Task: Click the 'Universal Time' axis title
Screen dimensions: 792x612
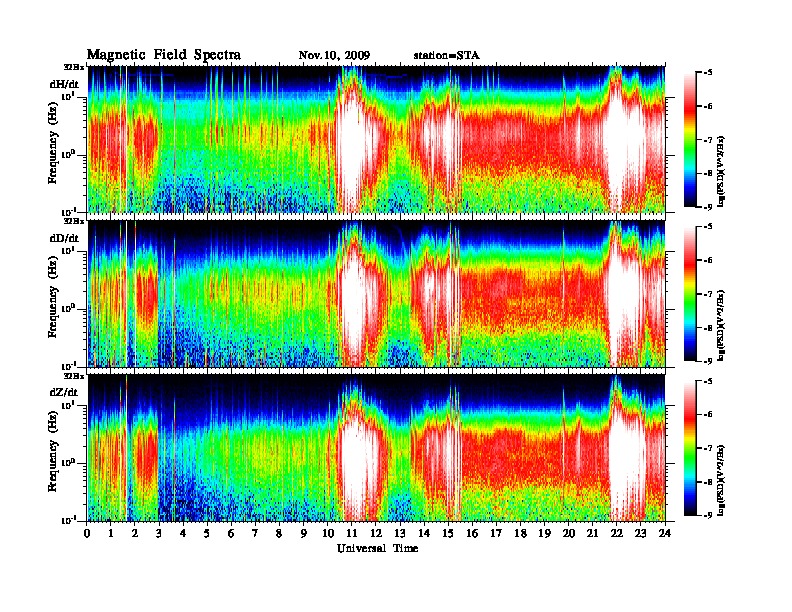Action: point(377,548)
